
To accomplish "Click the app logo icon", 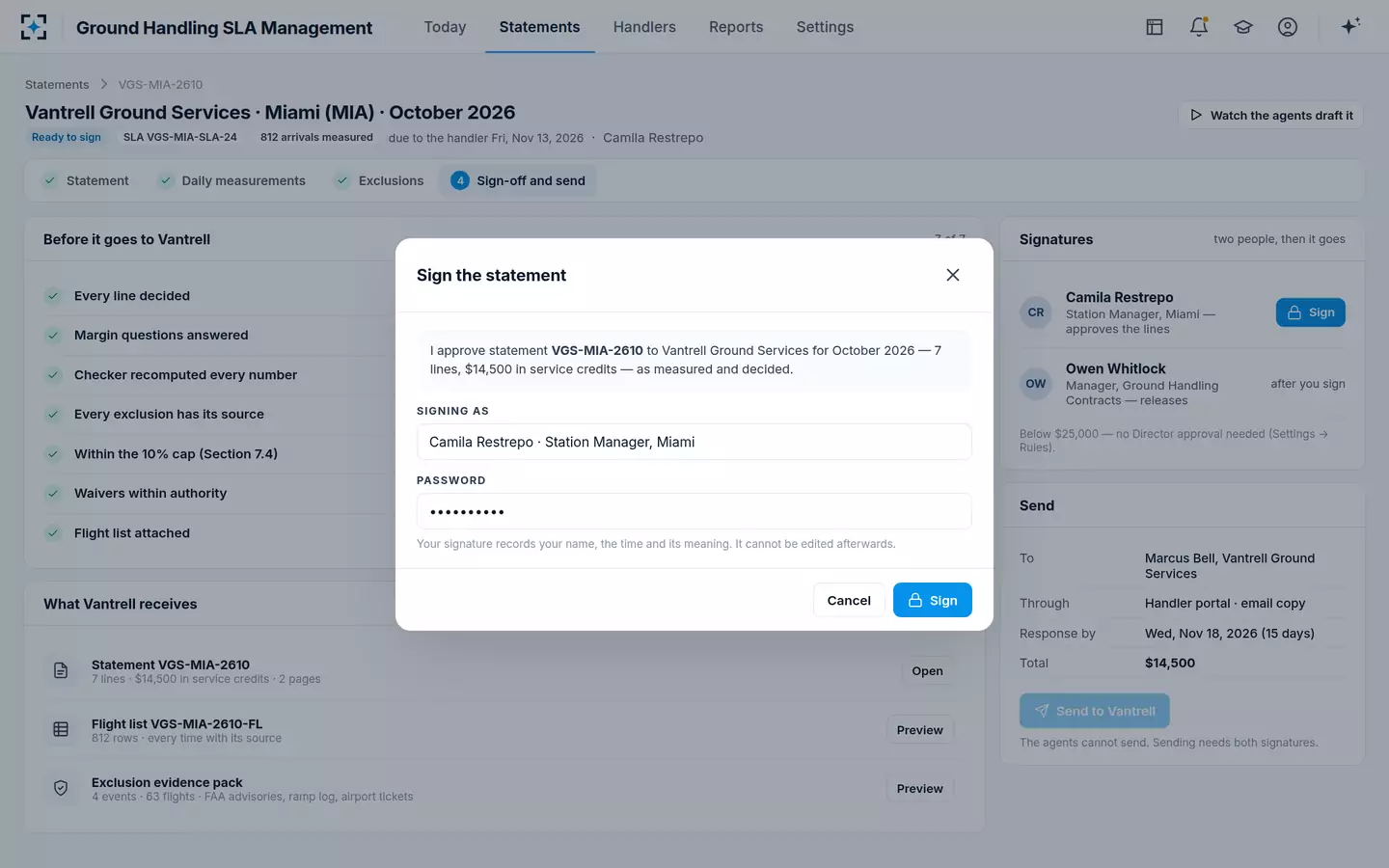I will coord(34,27).
